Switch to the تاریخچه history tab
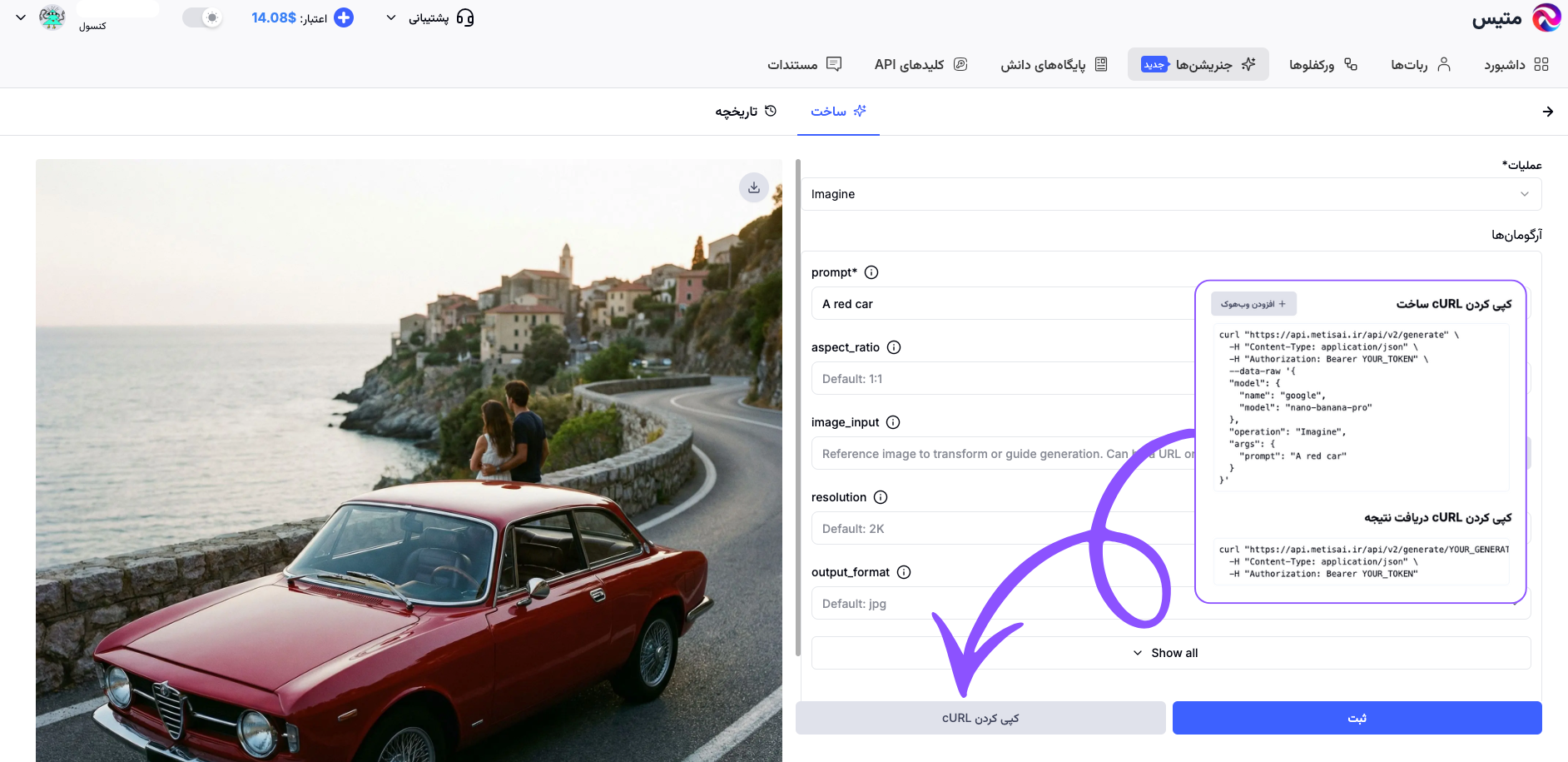 coord(746,111)
